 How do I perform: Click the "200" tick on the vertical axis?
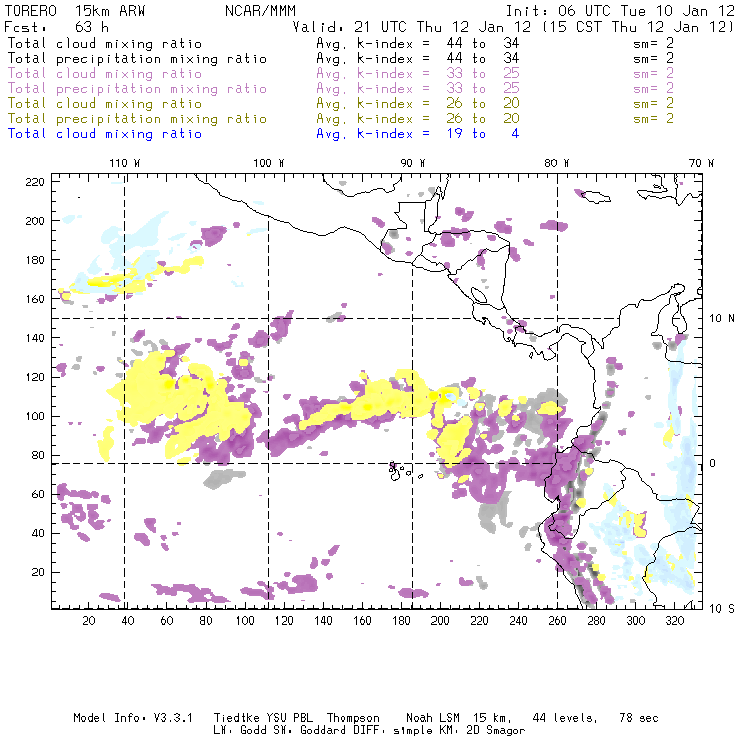[x=35, y=221]
